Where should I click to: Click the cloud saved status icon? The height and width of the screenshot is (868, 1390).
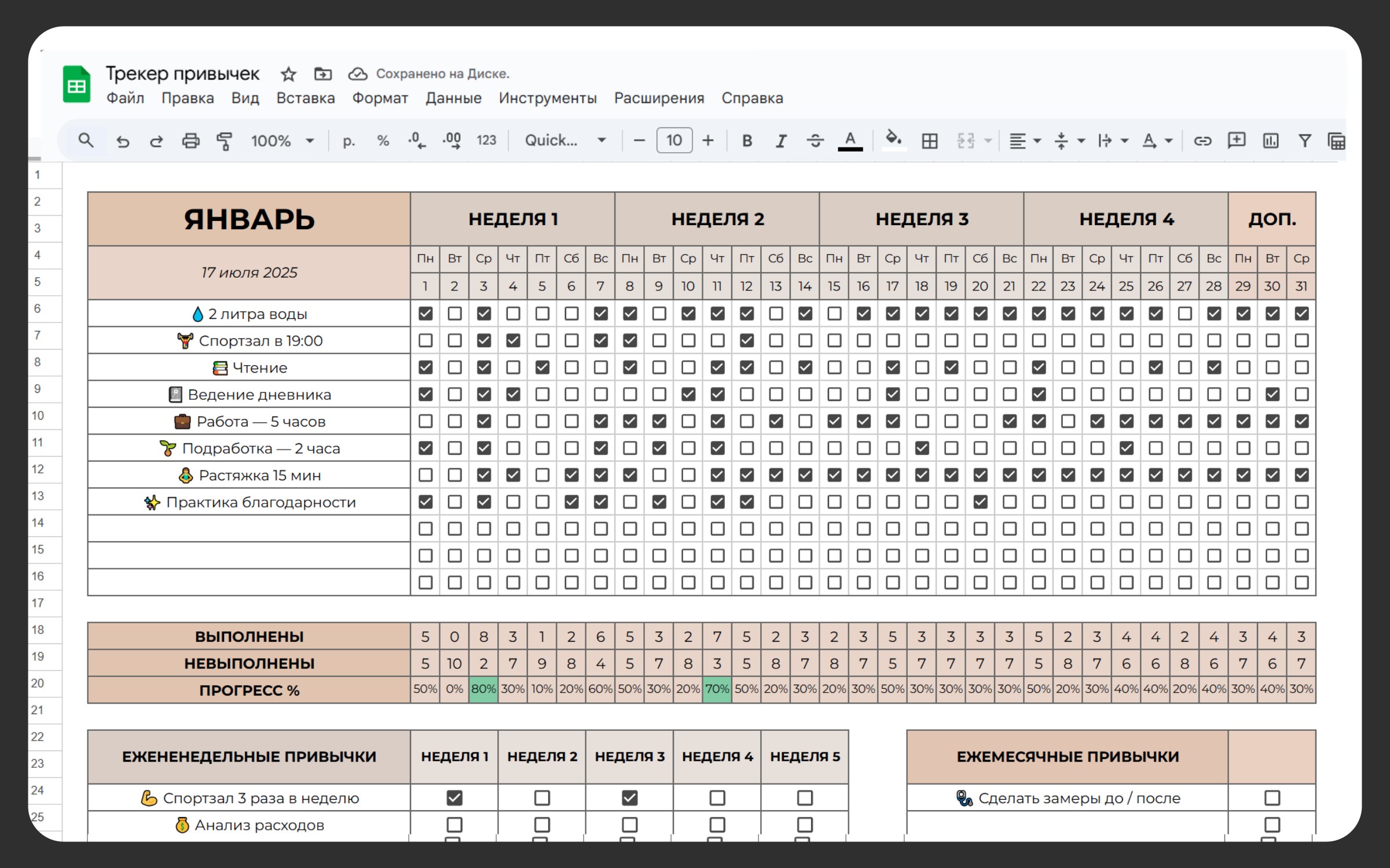pyautogui.click(x=358, y=74)
